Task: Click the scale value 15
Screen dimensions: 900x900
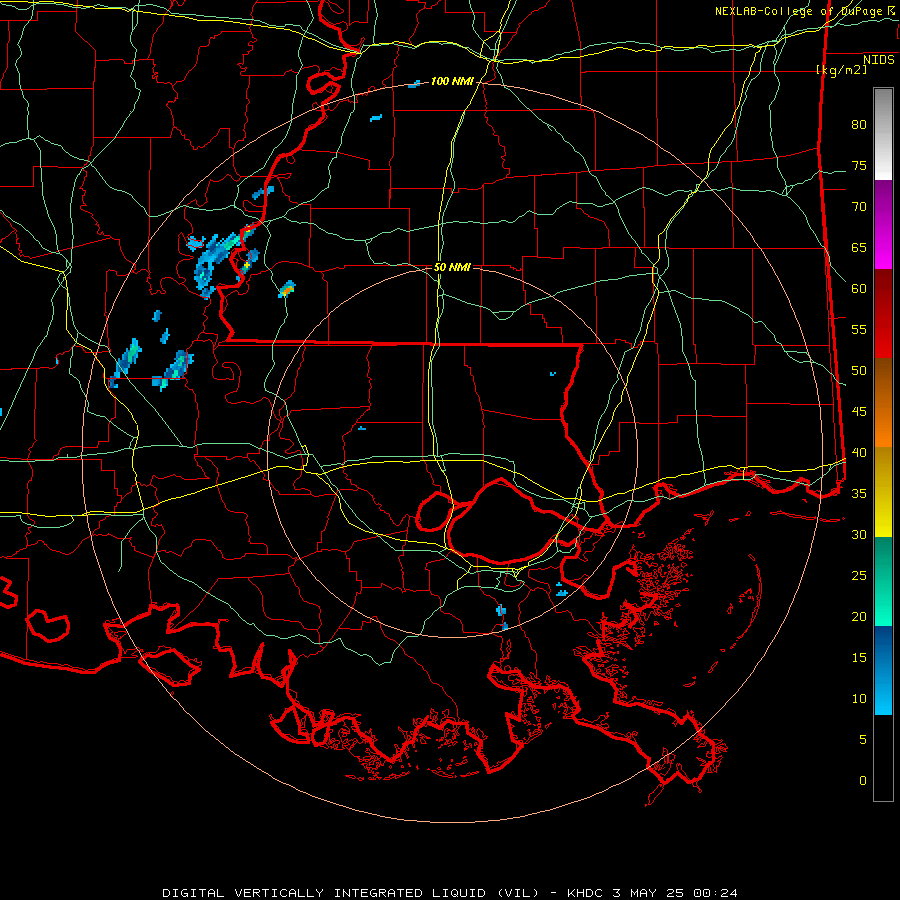Action: pyautogui.click(x=859, y=658)
